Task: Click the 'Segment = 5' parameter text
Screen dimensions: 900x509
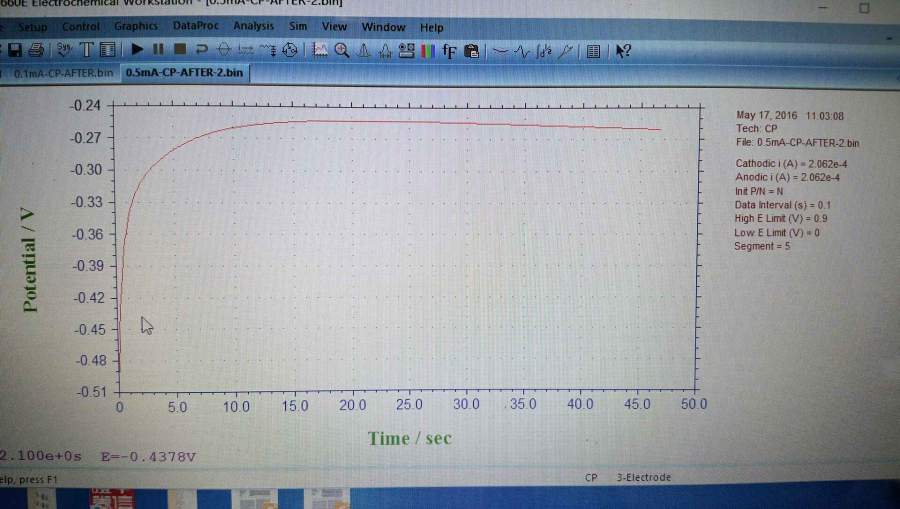Action: [762, 246]
